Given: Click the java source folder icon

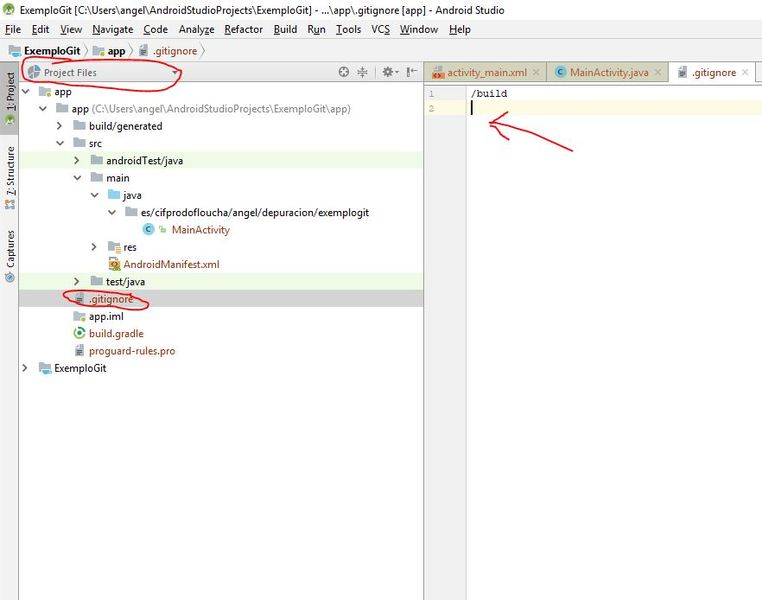Looking at the screenshot, I should (x=114, y=195).
